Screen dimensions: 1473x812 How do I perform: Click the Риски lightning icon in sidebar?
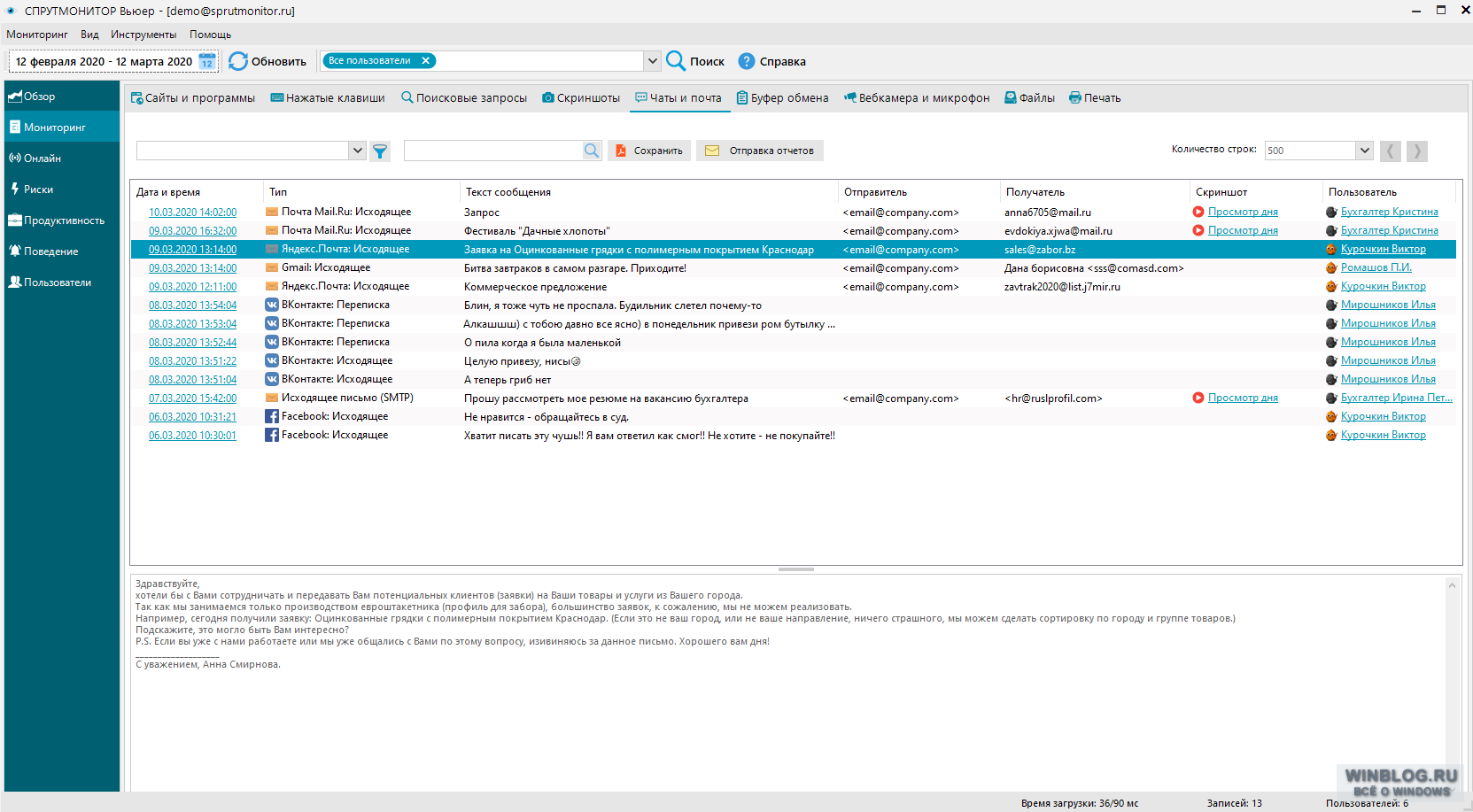(15, 189)
